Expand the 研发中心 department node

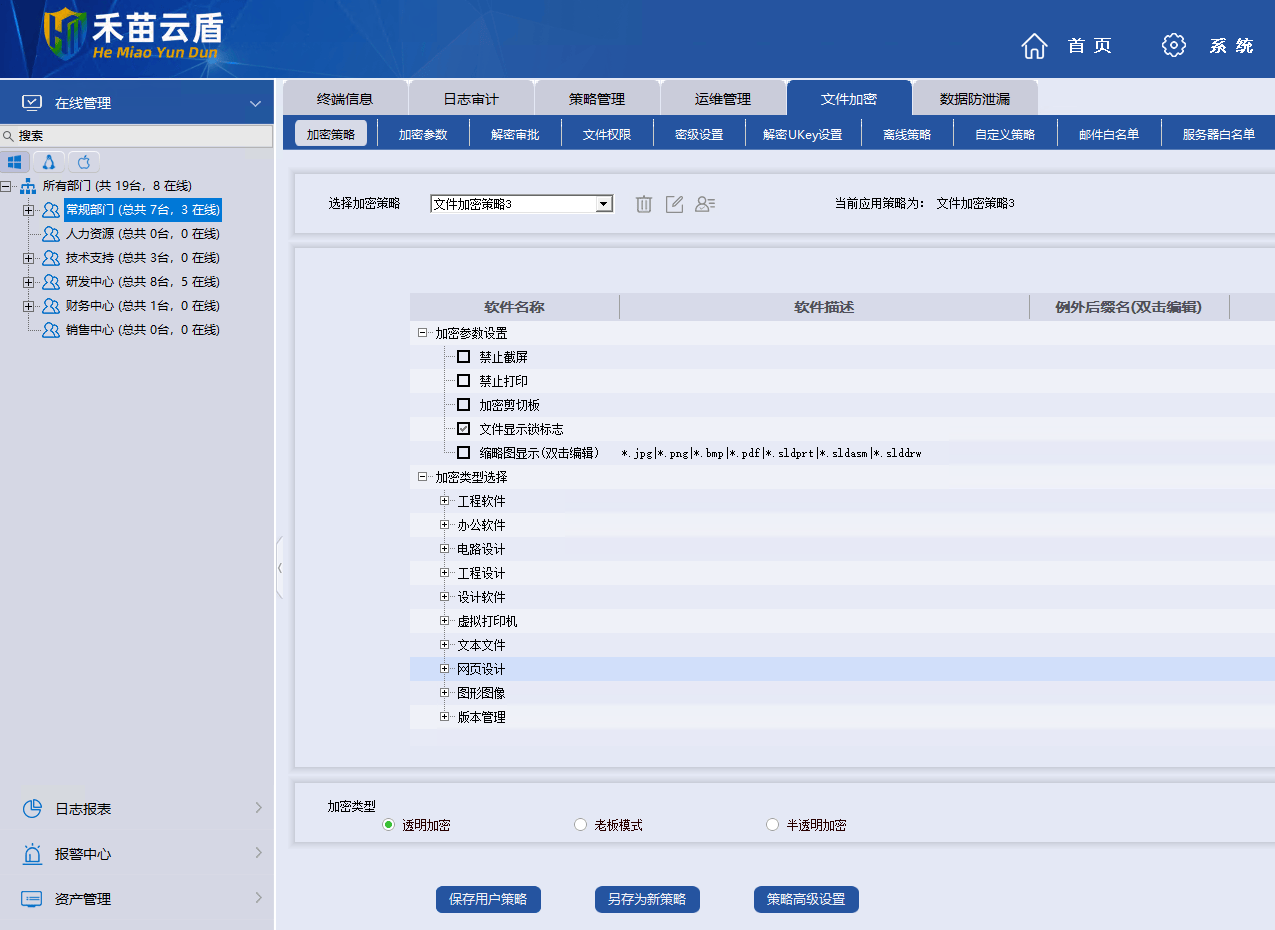click(x=28, y=282)
